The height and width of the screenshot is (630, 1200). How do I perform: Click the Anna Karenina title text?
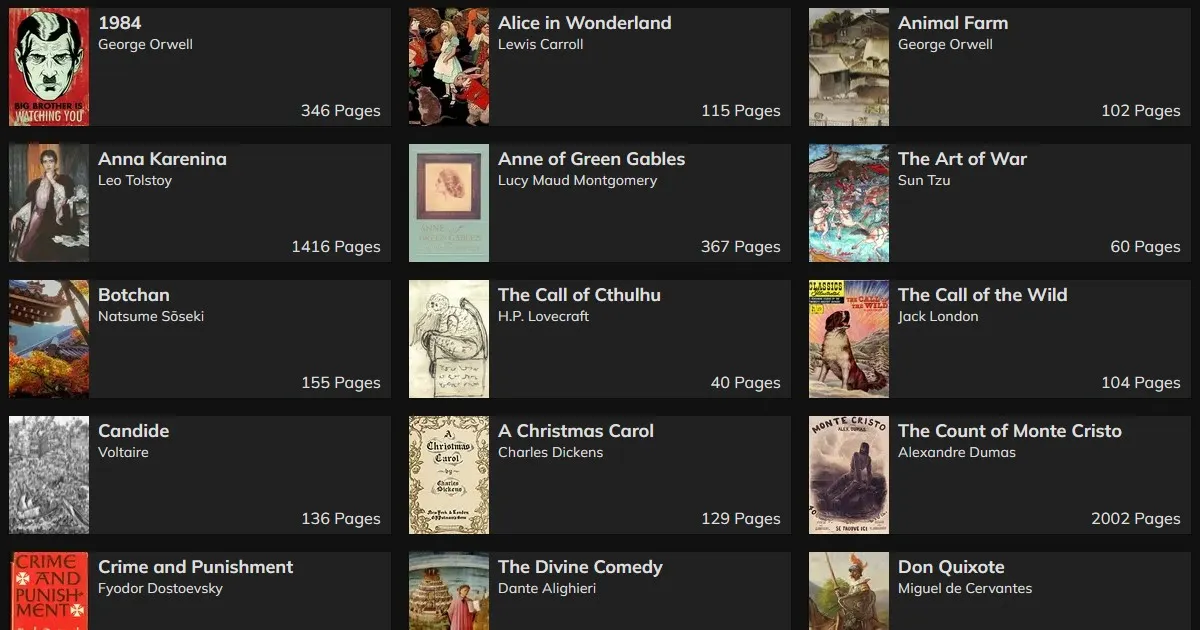(x=162, y=159)
